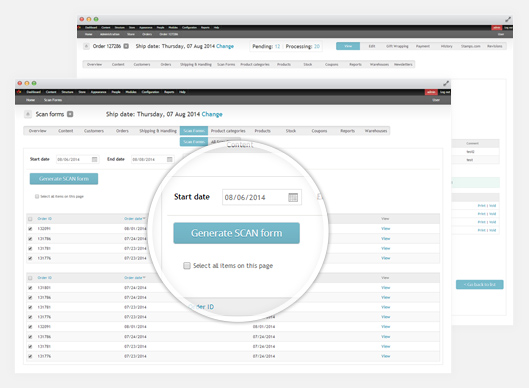Click fullscreen arrows icon in the Order window
Viewport: 529px width, 388px height.
(x=508, y=19)
